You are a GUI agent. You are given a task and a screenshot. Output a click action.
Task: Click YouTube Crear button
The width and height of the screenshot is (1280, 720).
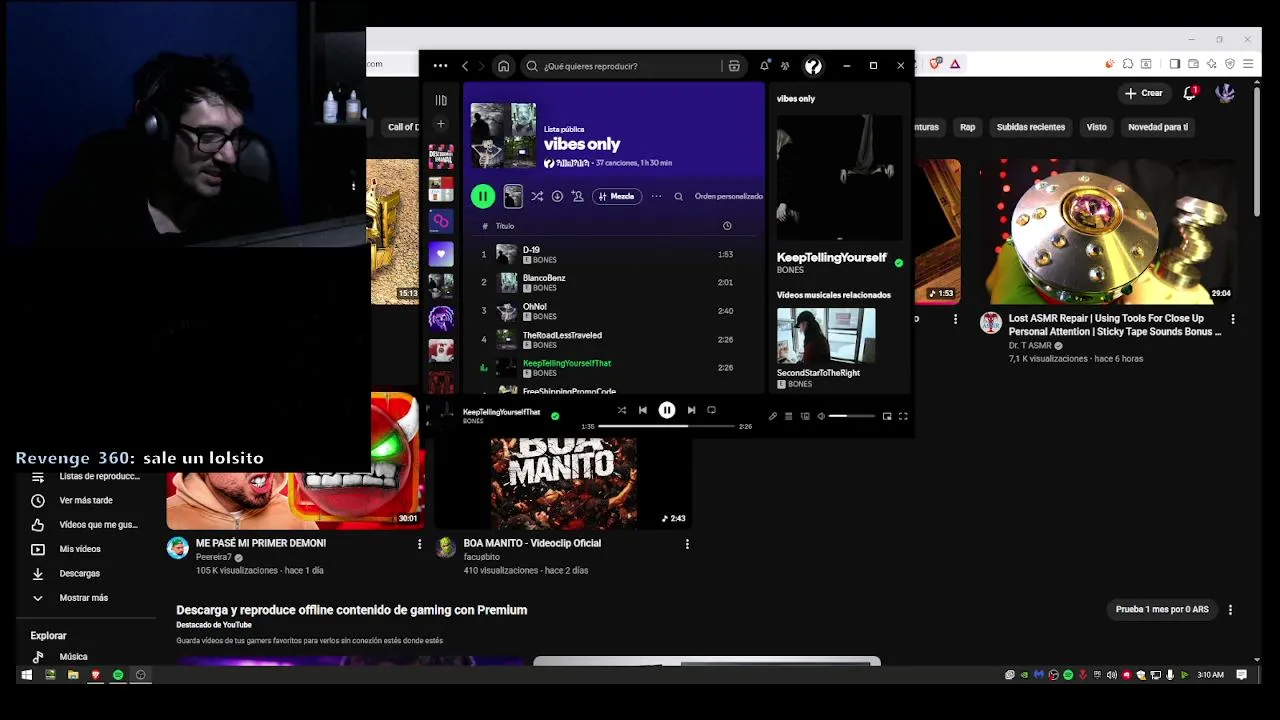[x=1143, y=93]
